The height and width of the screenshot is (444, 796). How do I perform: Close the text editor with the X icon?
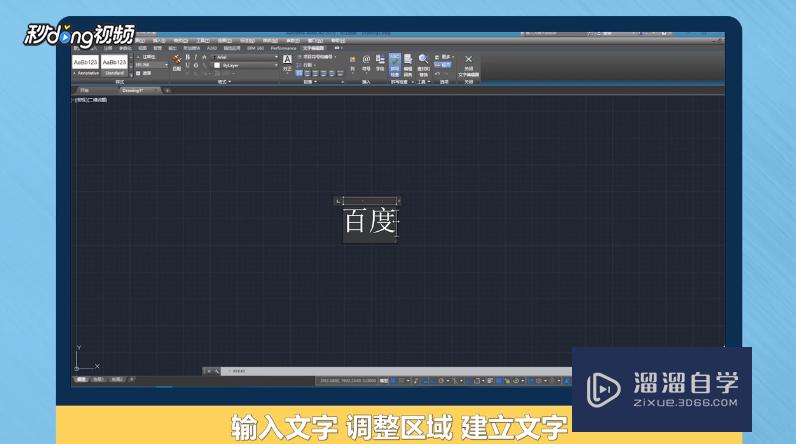(x=469, y=59)
